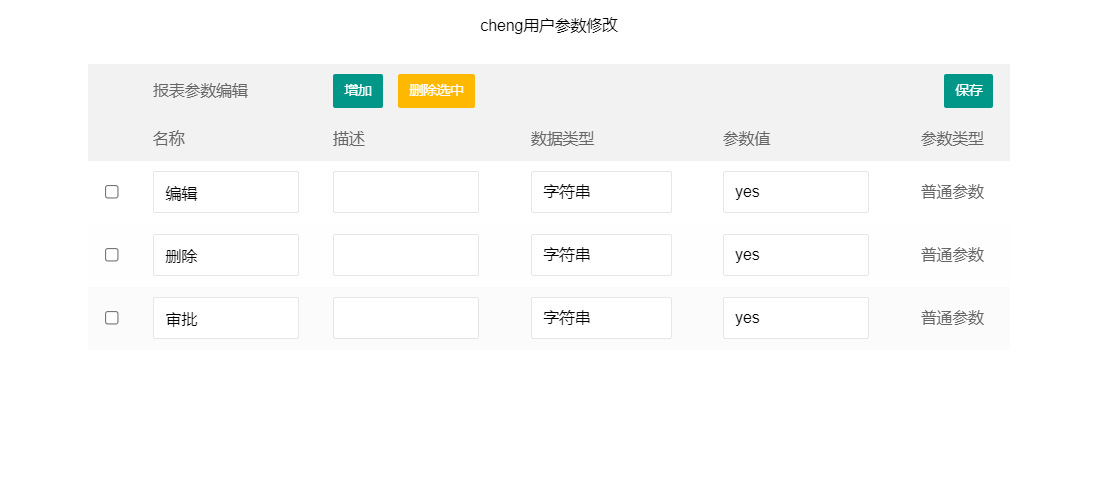Click the name field containing 审批

tap(225, 318)
